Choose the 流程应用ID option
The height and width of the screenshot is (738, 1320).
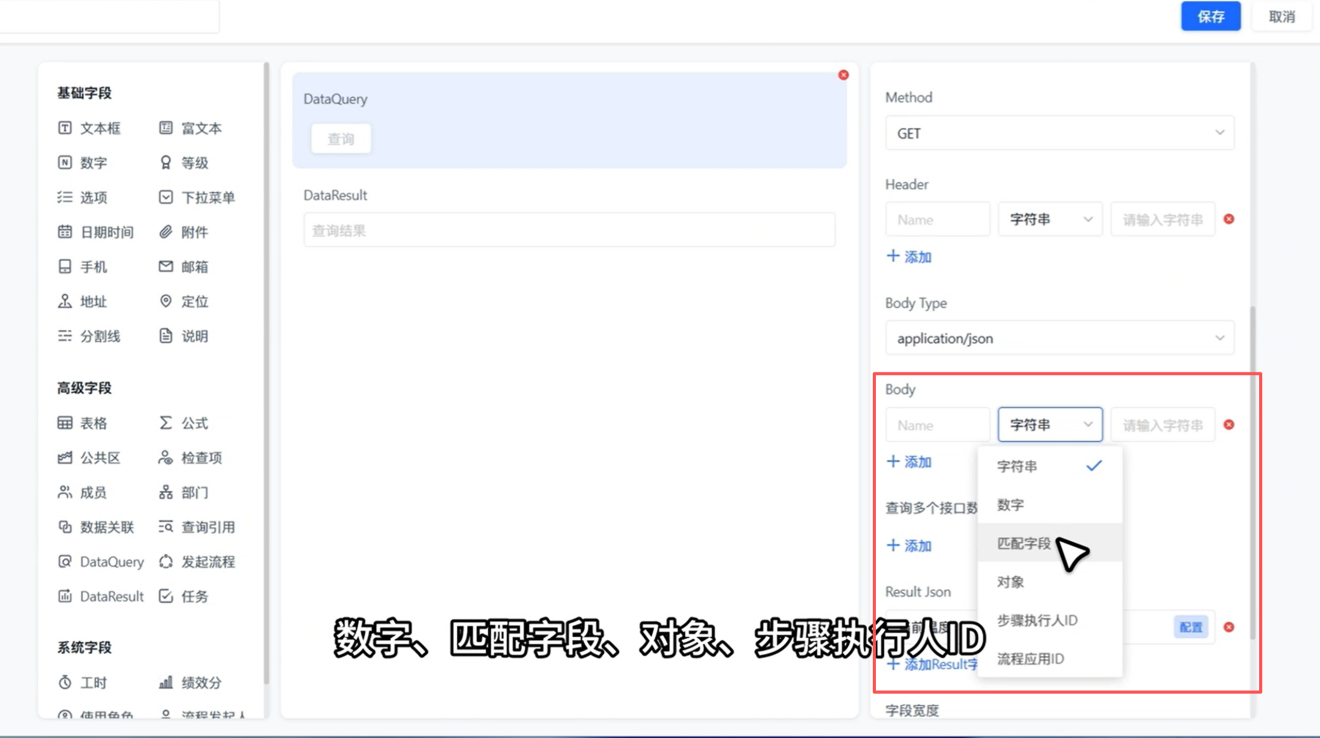[x=1050, y=659]
